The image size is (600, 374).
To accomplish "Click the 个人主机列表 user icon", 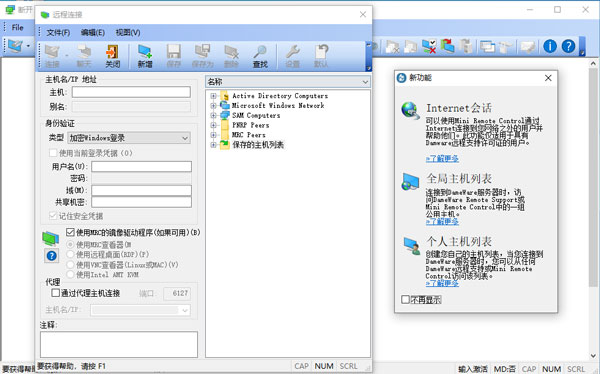I will (x=411, y=245).
